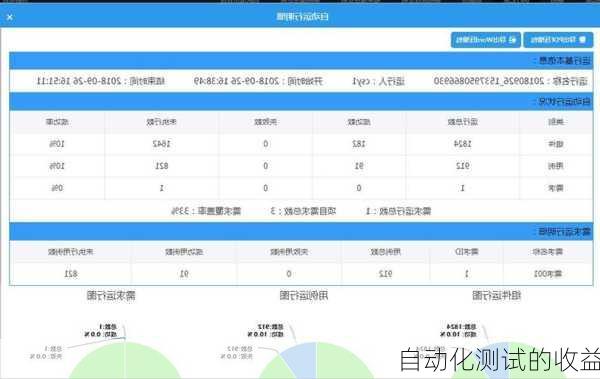Image resolution: width=600 pixels, height=379 pixels.
Task: Select the requirement coverage summary showing 33%
Action: (x=206, y=211)
